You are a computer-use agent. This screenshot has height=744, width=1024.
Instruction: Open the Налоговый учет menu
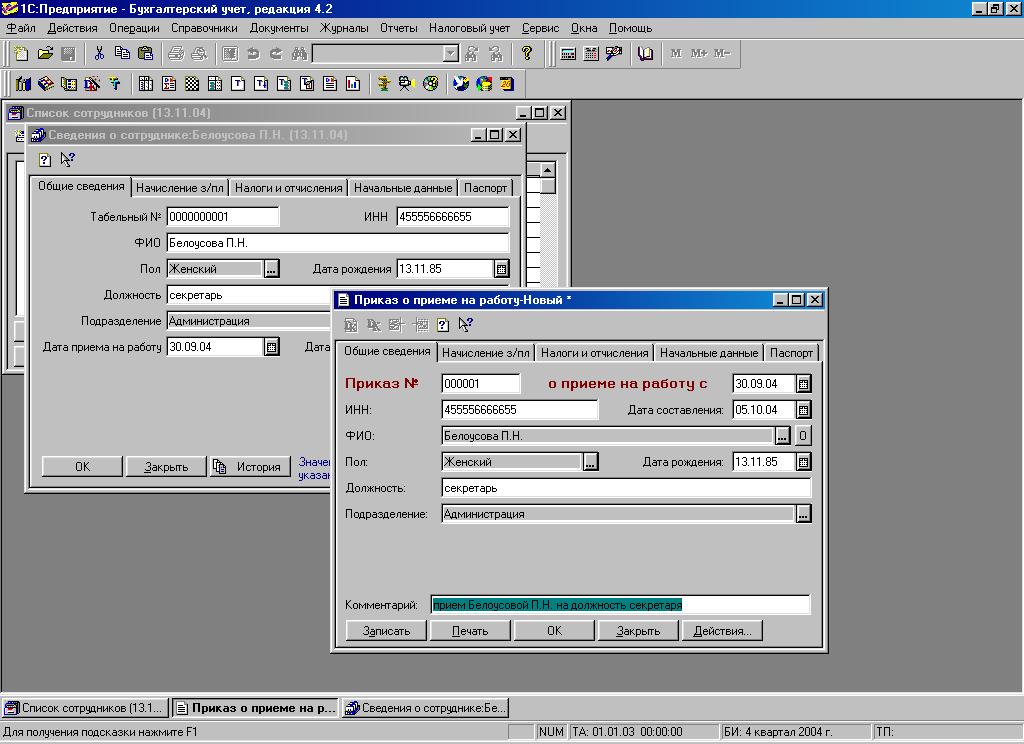[470, 28]
